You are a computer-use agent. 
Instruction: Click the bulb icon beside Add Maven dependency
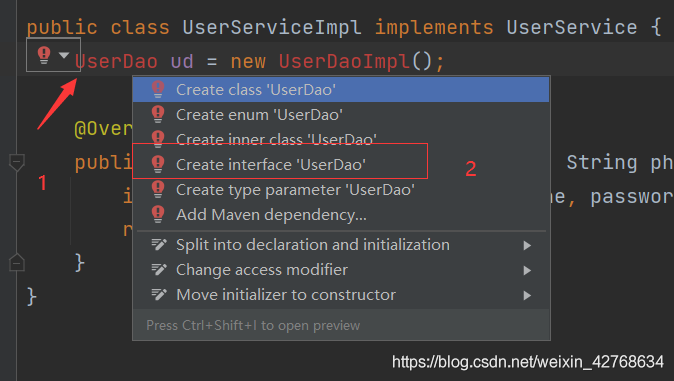pos(158,214)
